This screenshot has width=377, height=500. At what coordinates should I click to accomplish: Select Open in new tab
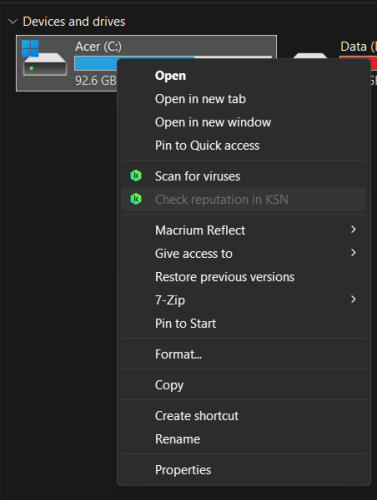point(244,99)
